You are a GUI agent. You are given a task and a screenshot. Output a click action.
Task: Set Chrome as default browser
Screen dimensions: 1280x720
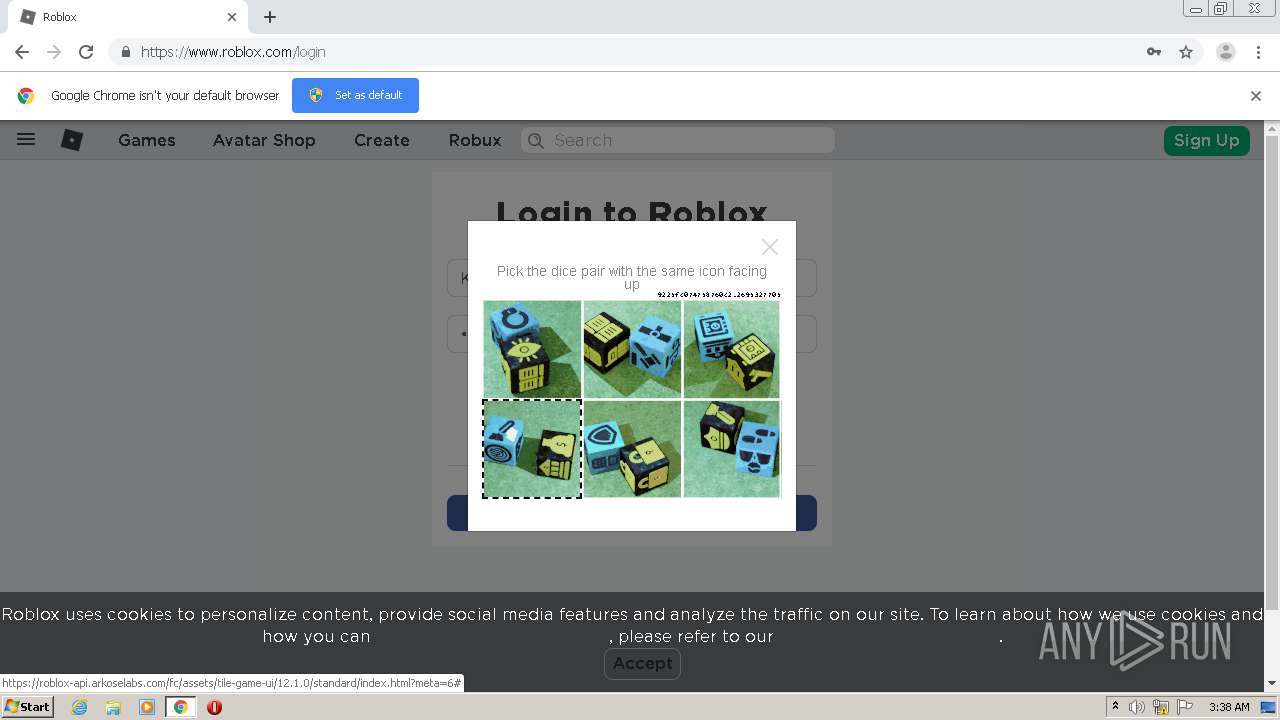point(355,95)
